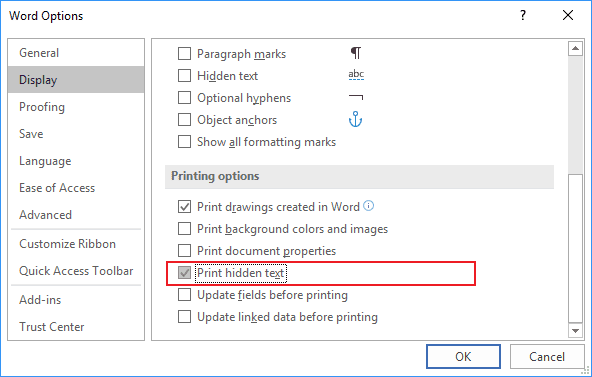Open Quick Access Toolbar settings
The image size is (592, 377).
point(76,271)
